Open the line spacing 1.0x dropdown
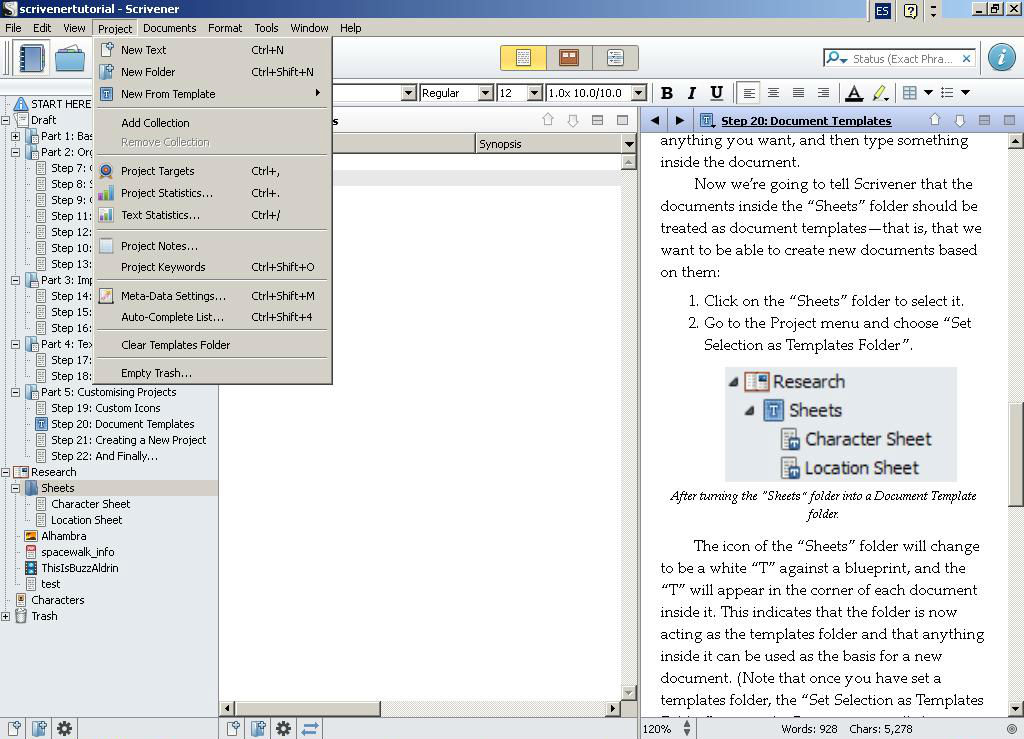Screen dimensions: 1024x739 click(x=639, y=93)
